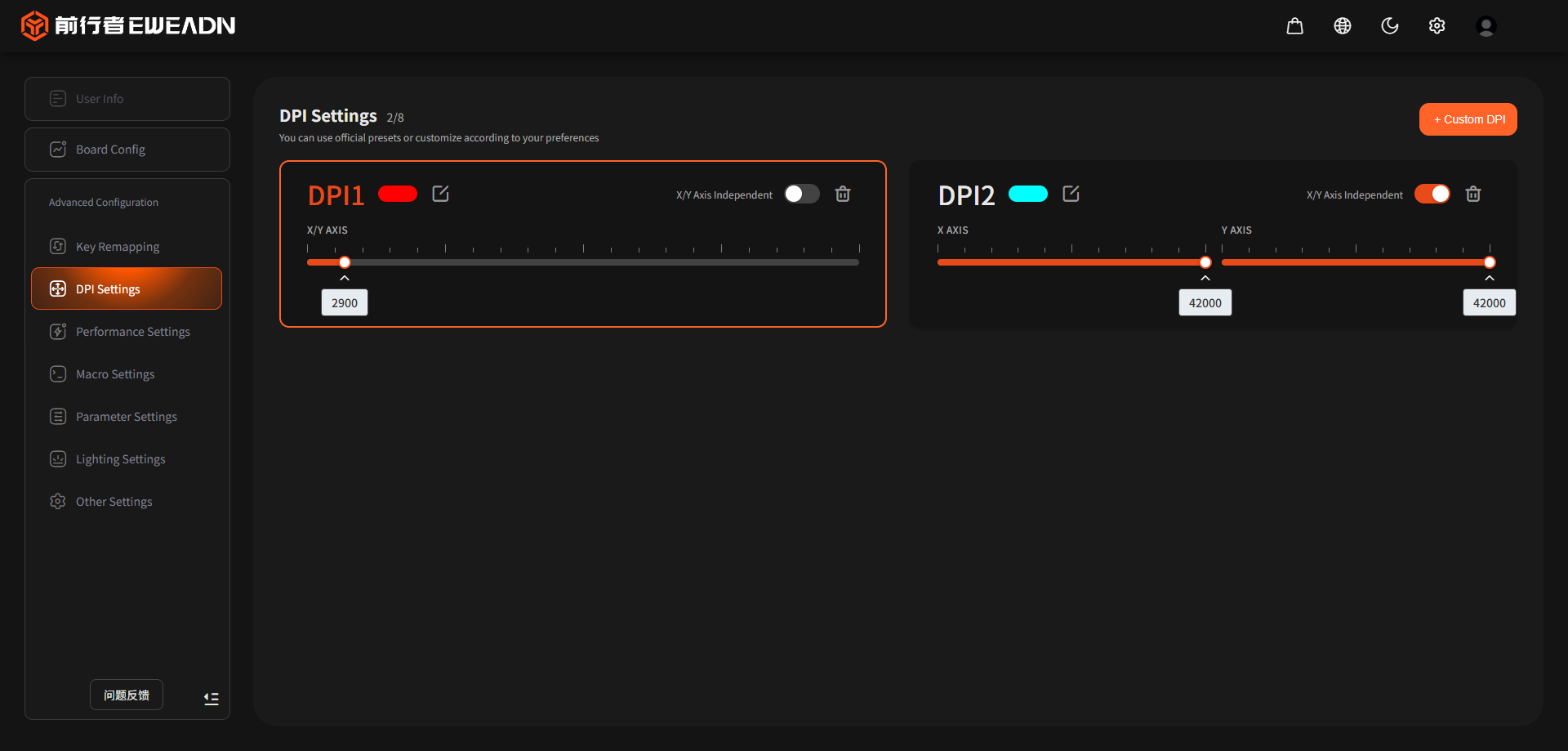Click the DPI1 X/Y axis slider handle

pyautogui.click(x=345, y=262)
